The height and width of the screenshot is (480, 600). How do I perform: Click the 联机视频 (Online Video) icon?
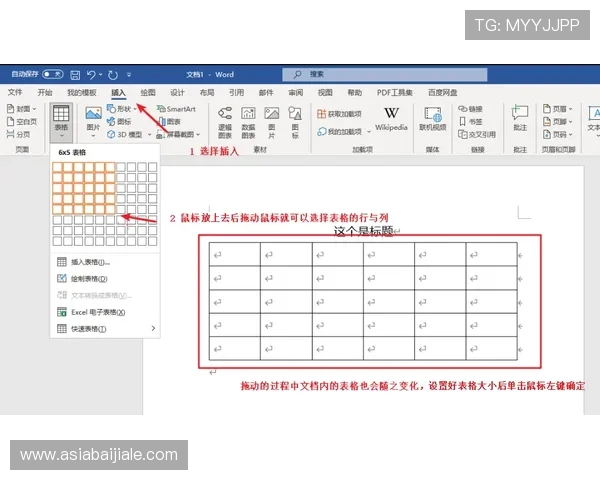pos(433,119)
